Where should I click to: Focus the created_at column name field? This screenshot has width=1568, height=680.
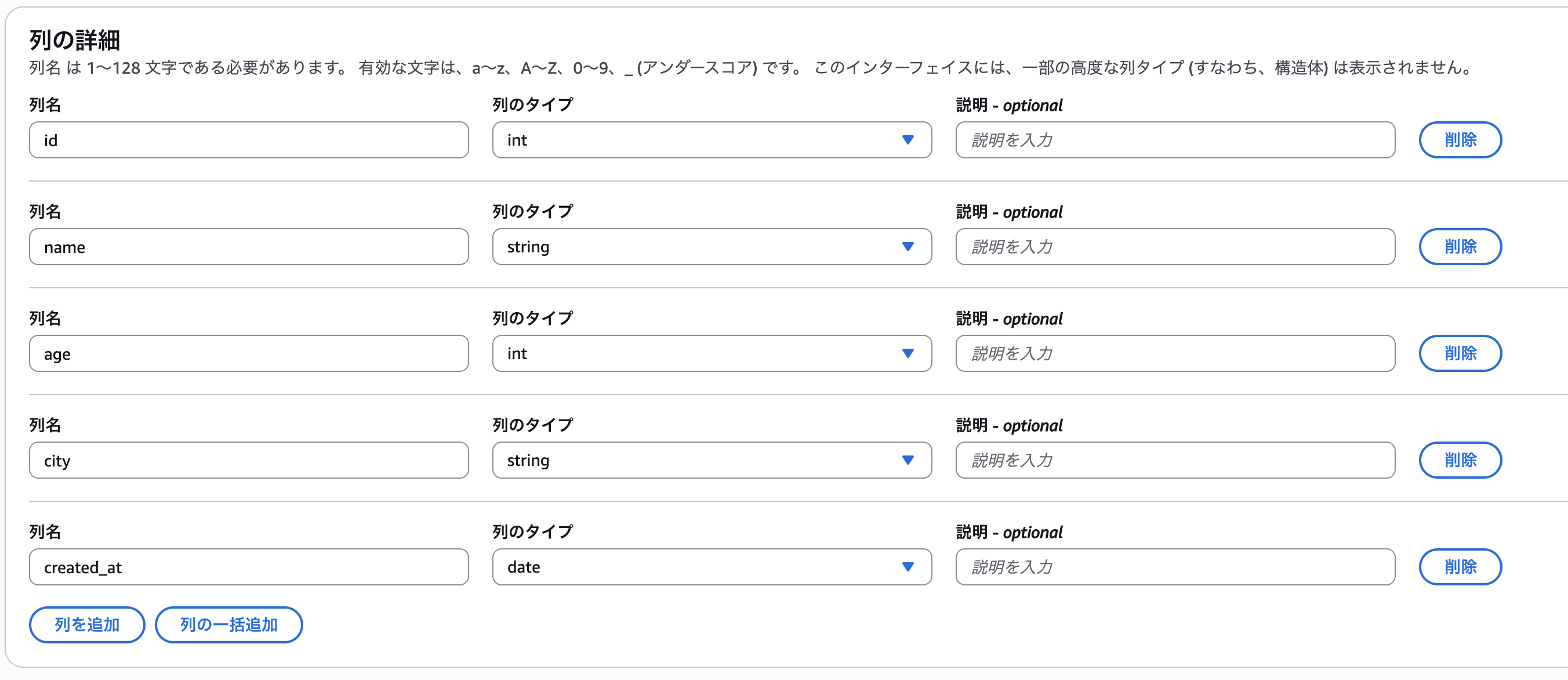coord(248,567)
